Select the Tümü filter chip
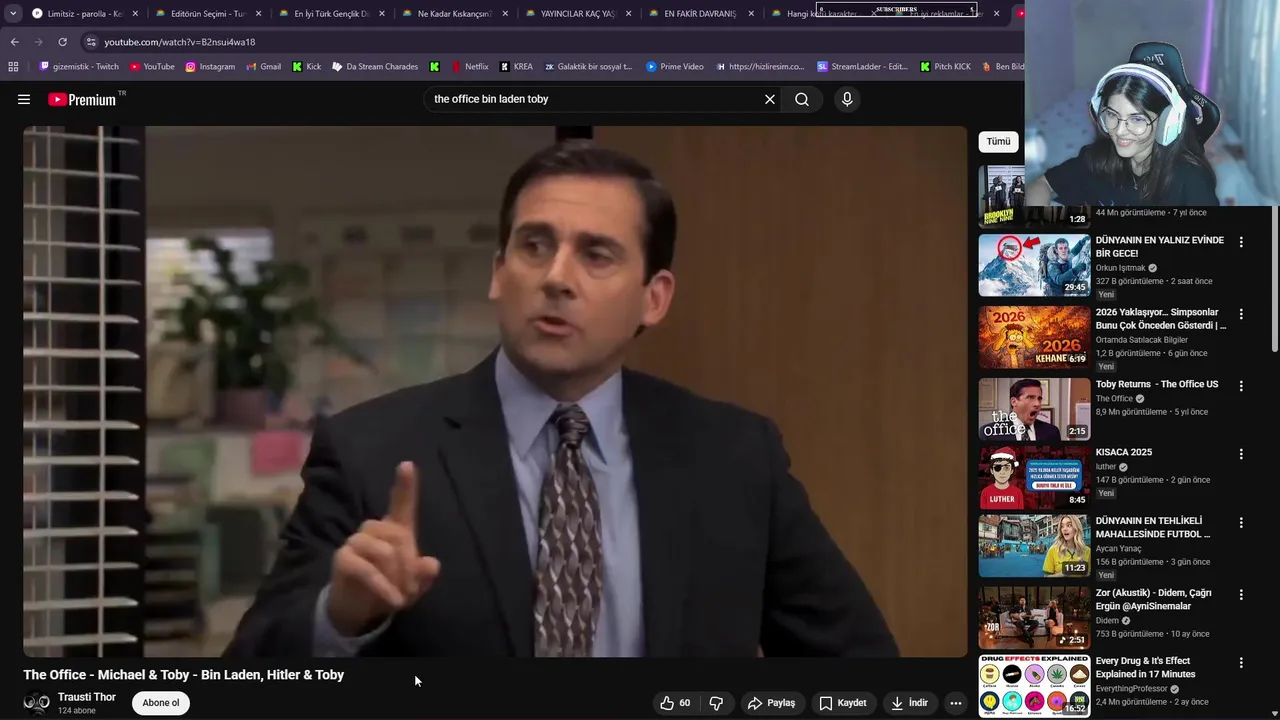Viewport: 1280px width, 720px height. click(x=998, y=141)
